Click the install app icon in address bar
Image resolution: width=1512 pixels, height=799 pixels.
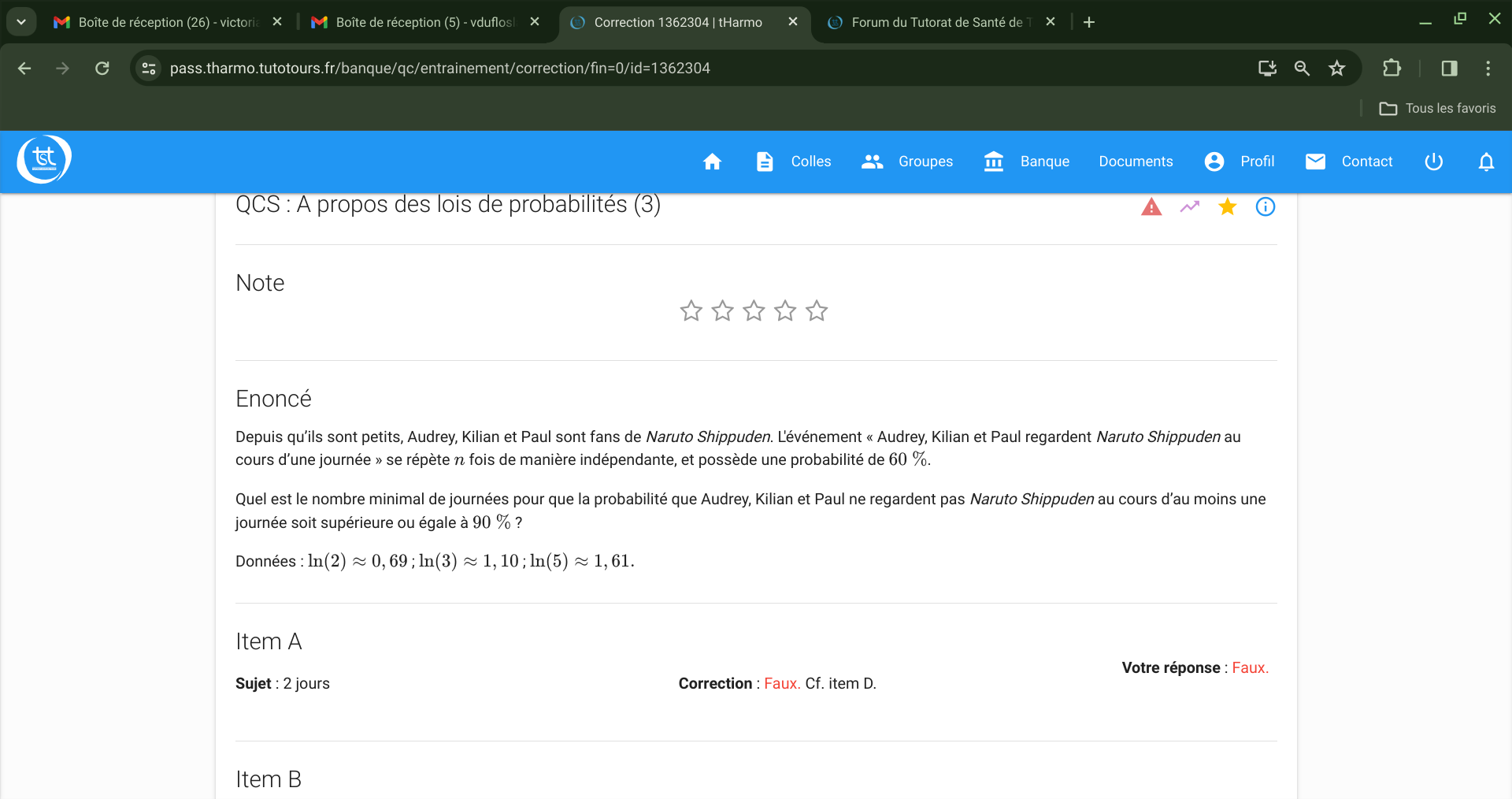pyautogui.click(x=1267, y=69)
